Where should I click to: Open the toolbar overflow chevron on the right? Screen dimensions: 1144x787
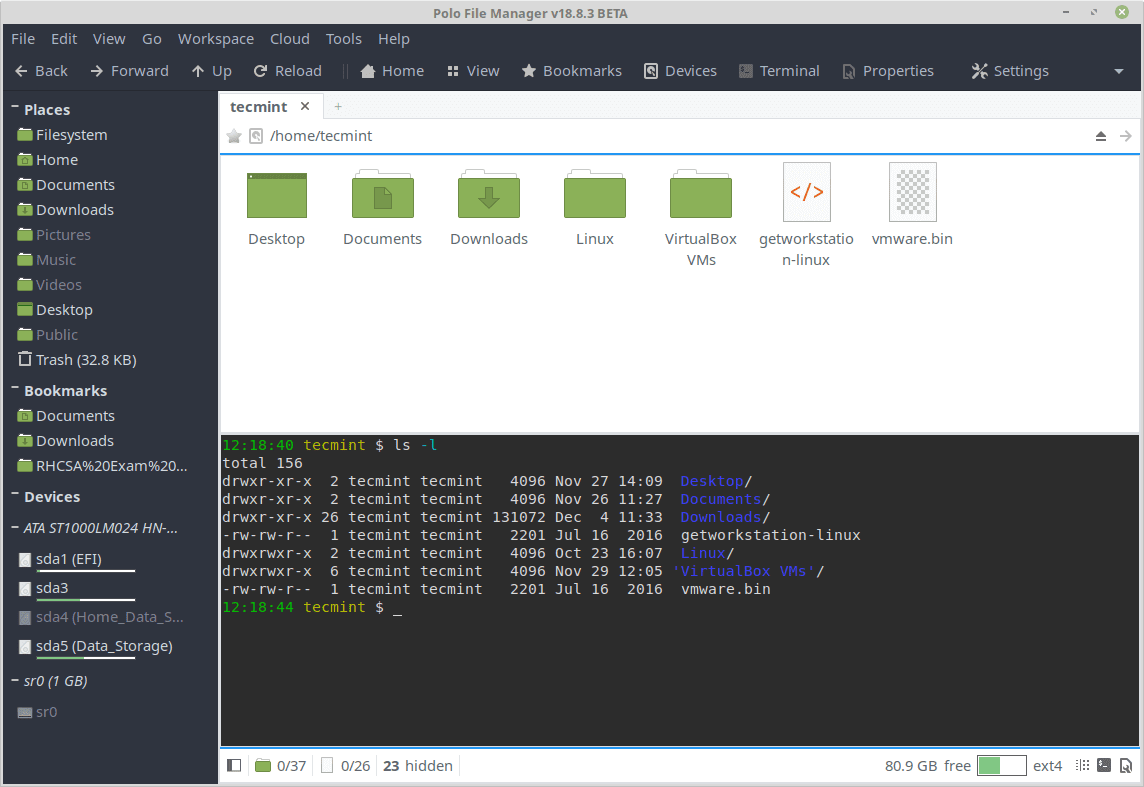1118,70
